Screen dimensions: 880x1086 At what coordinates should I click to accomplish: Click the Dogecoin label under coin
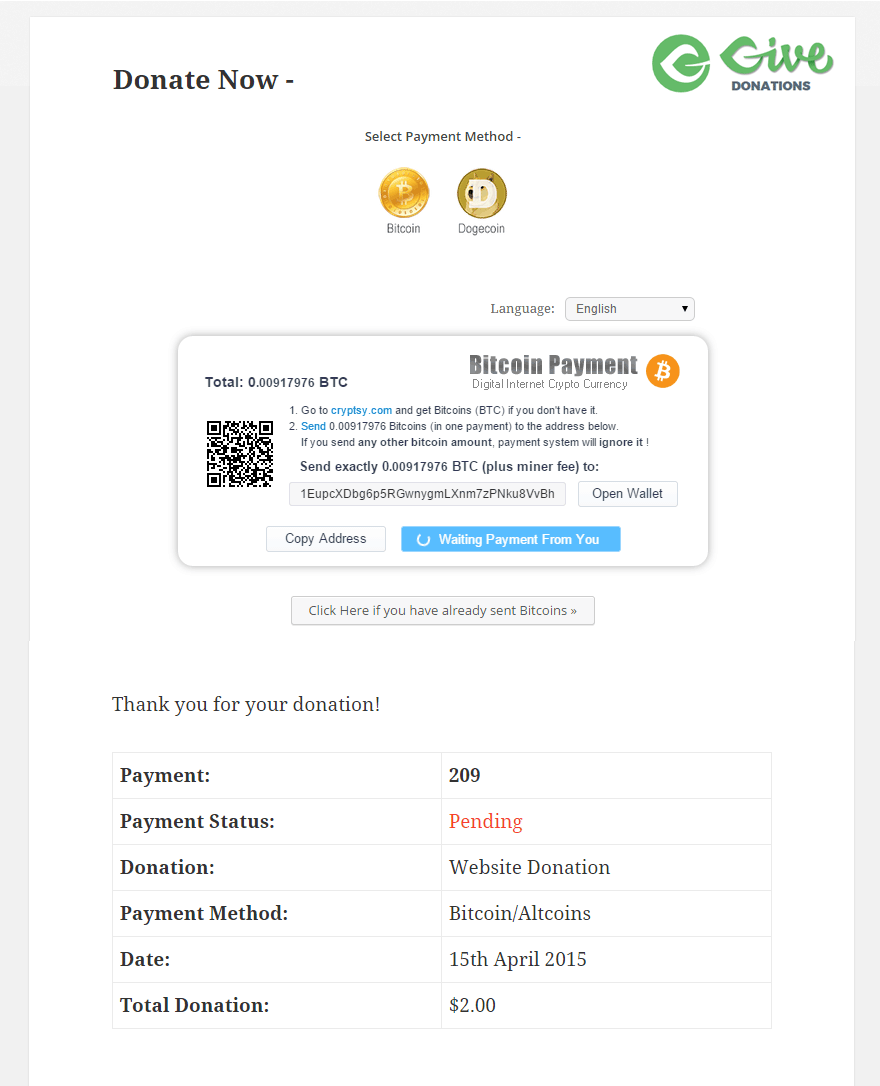pyautogui.click(x=481, y=229)
